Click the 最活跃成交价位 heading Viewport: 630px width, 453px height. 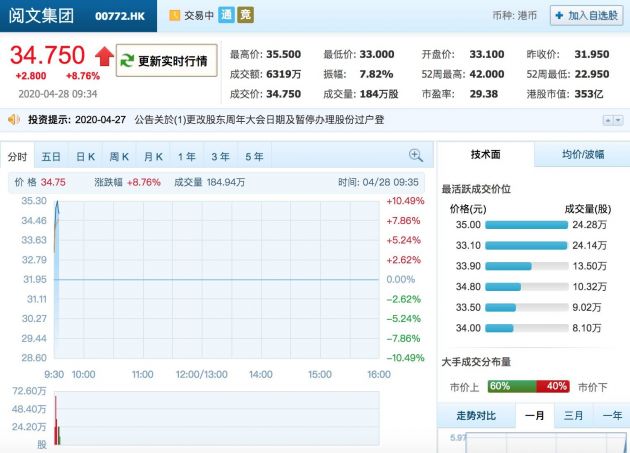(476, 189)
